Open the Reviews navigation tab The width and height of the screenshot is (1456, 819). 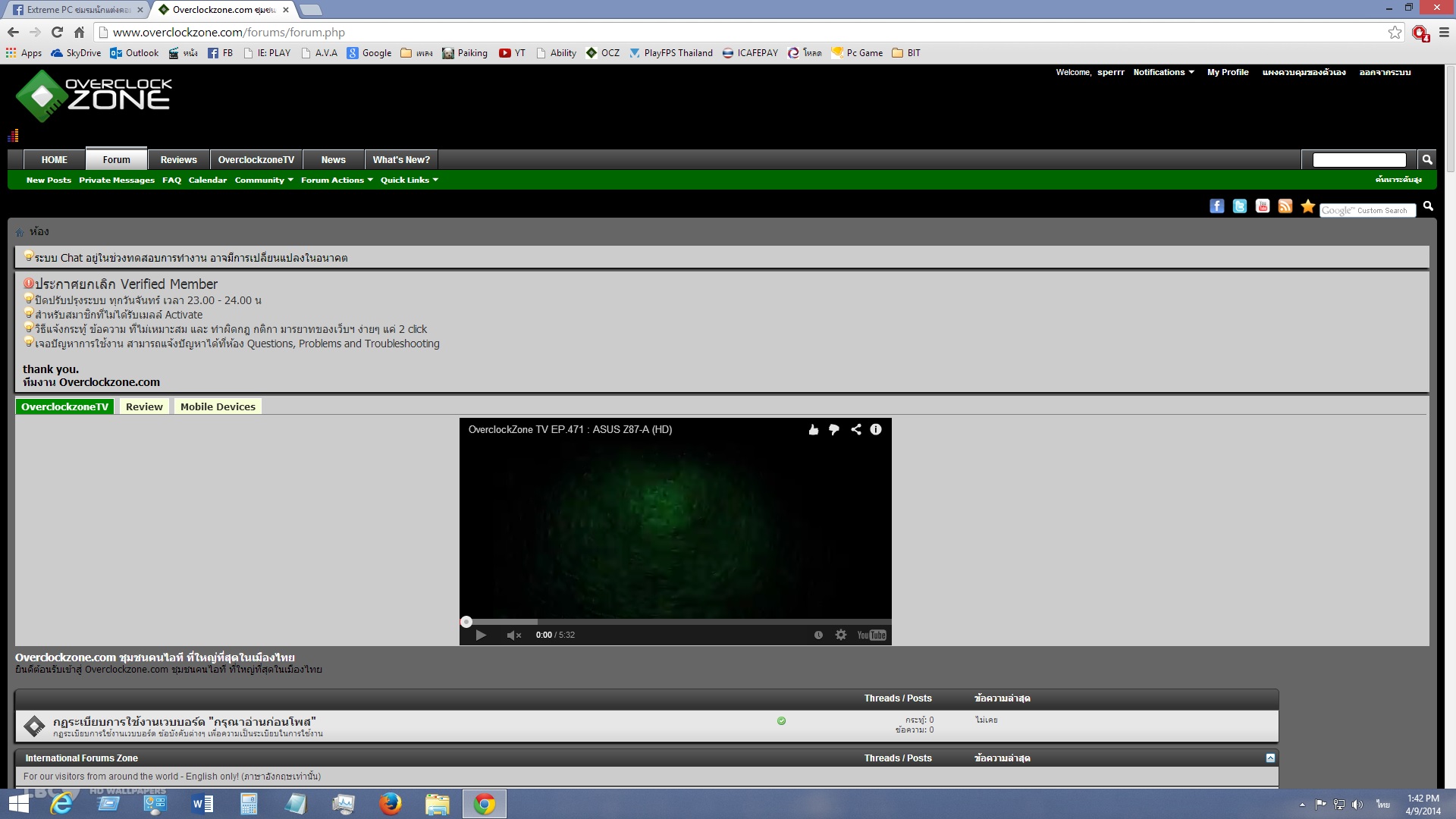(178, 159)
